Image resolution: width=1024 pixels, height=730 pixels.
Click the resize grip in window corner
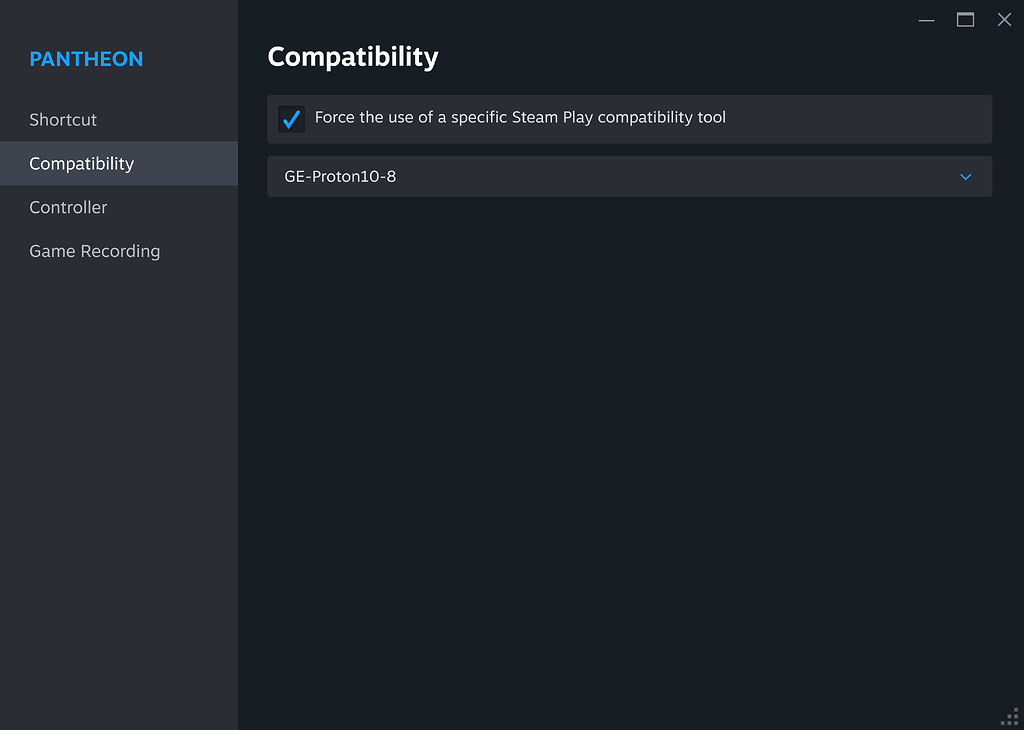1010,717
